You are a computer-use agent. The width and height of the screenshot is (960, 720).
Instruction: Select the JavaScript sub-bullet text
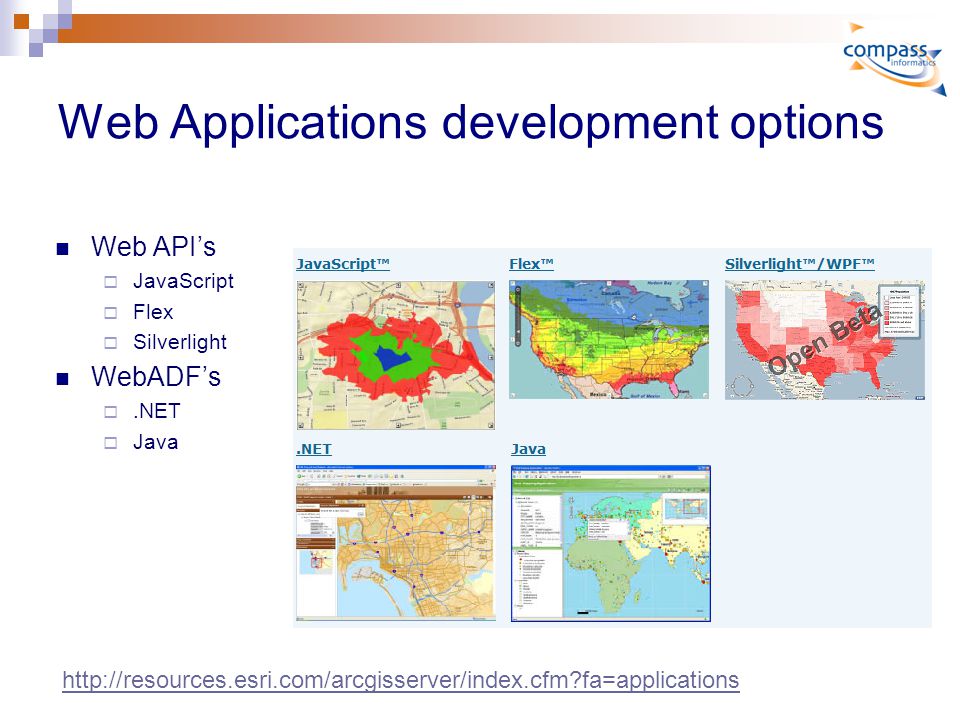(x=183, y=282)
